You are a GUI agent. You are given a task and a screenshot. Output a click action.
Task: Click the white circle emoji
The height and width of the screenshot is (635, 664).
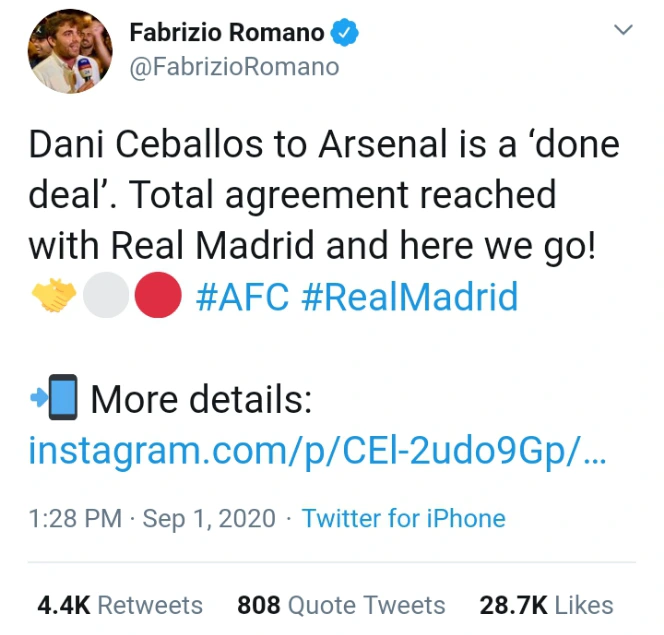[106, 295]
